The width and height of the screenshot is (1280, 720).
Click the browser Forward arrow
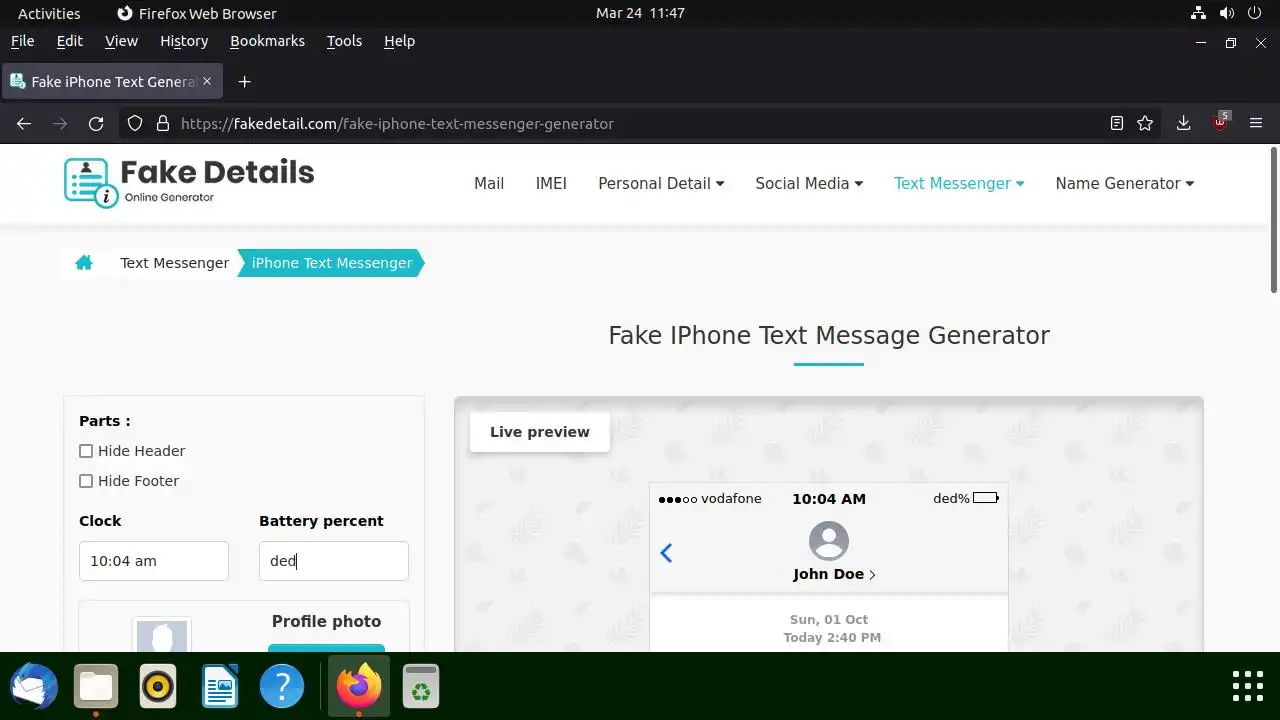60,124
